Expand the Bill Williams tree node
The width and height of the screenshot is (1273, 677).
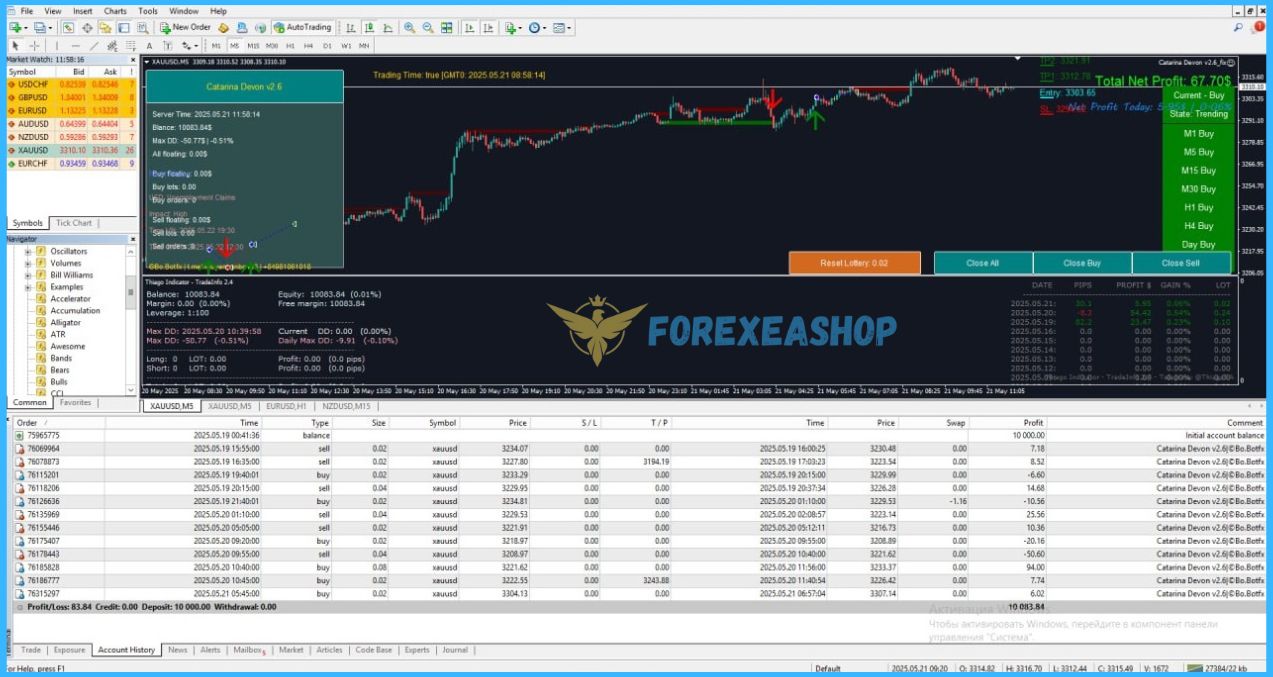[29, 275]
